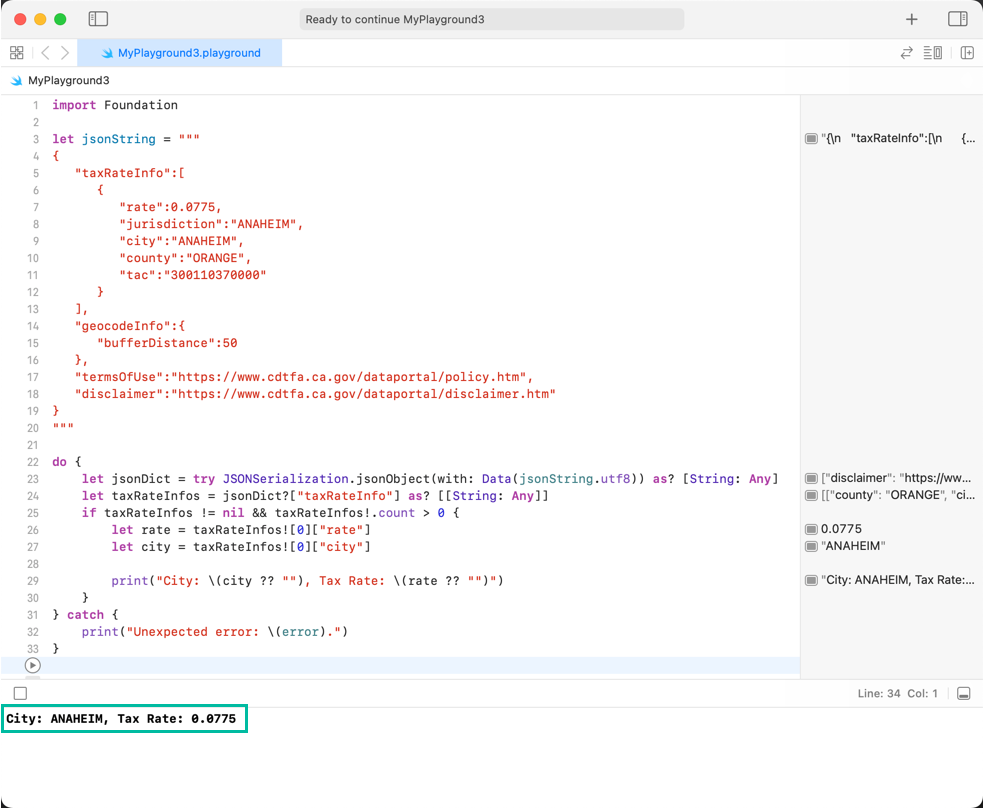Show quick look for the City: ANAHEIM result
The height and width of the screenshot is (808, 983).
click(811, 580)
